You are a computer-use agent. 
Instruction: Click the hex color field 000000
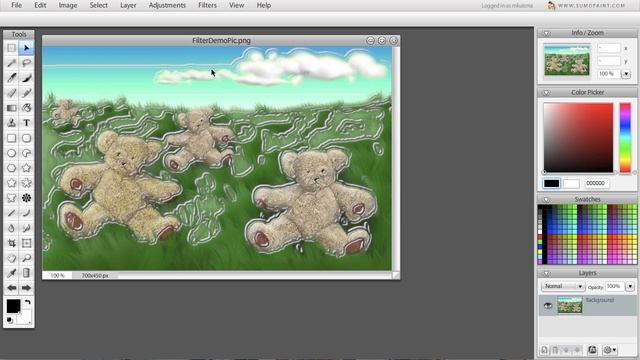[597, 184]
